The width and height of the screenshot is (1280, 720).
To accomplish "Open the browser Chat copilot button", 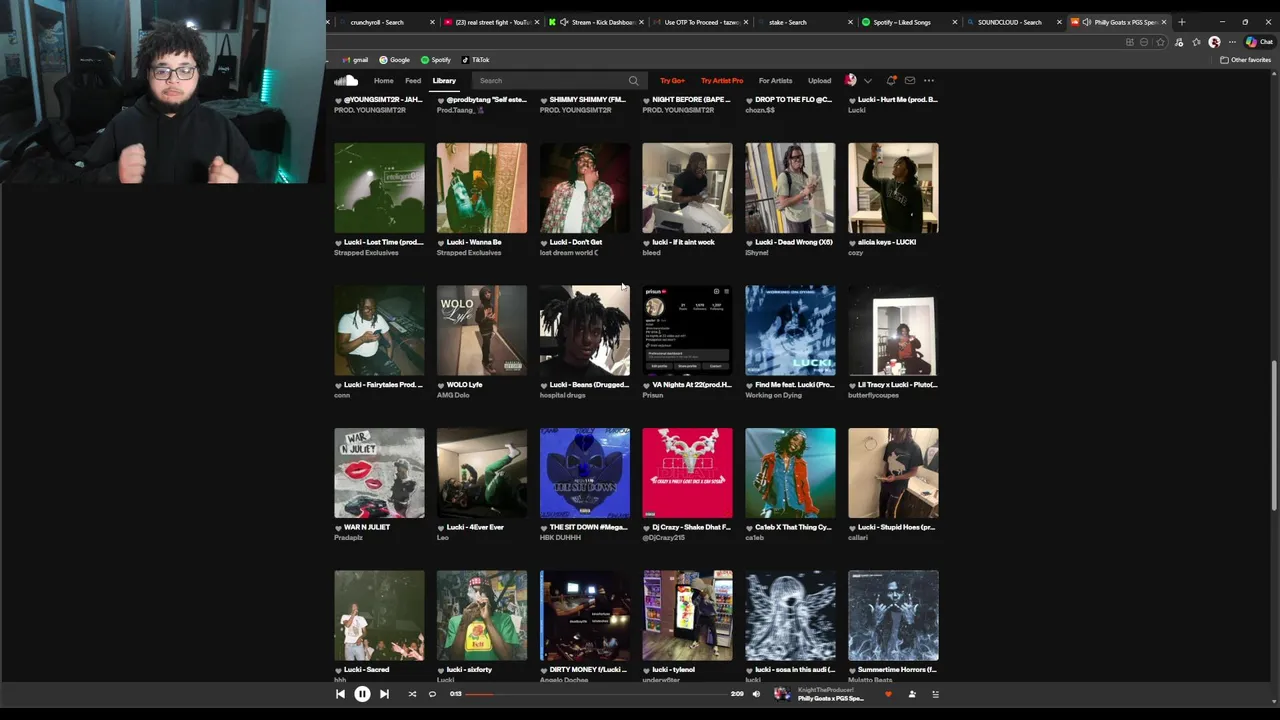I will (x=1258, y=42).
